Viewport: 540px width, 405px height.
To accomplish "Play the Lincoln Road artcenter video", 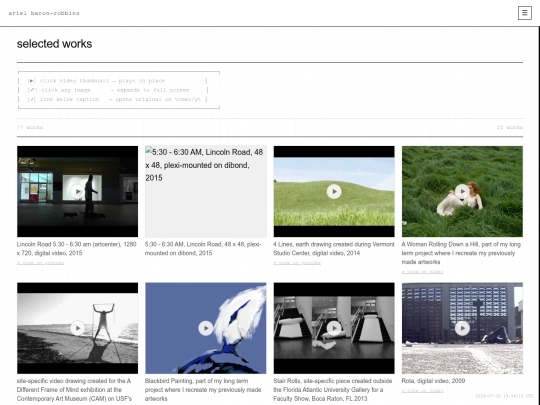I will click(77, 191).
